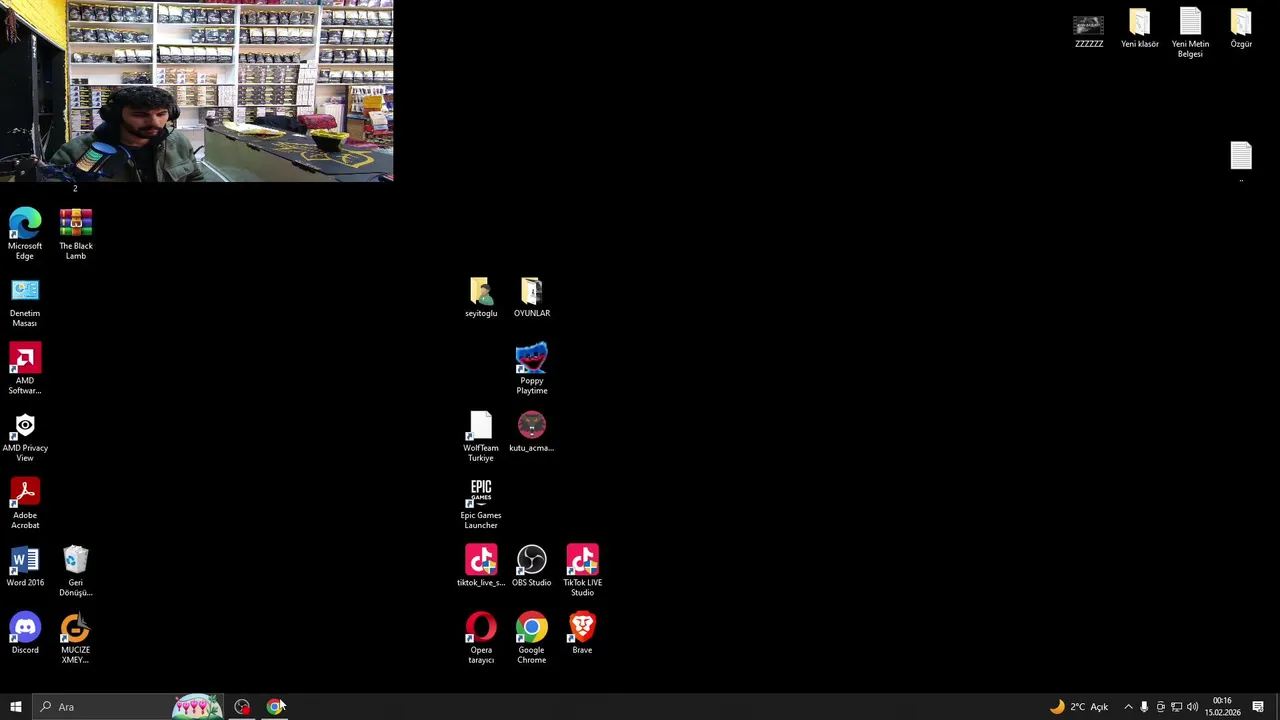
Task: Open the Meet Now camera tray icon
Action: point(1160,707)
